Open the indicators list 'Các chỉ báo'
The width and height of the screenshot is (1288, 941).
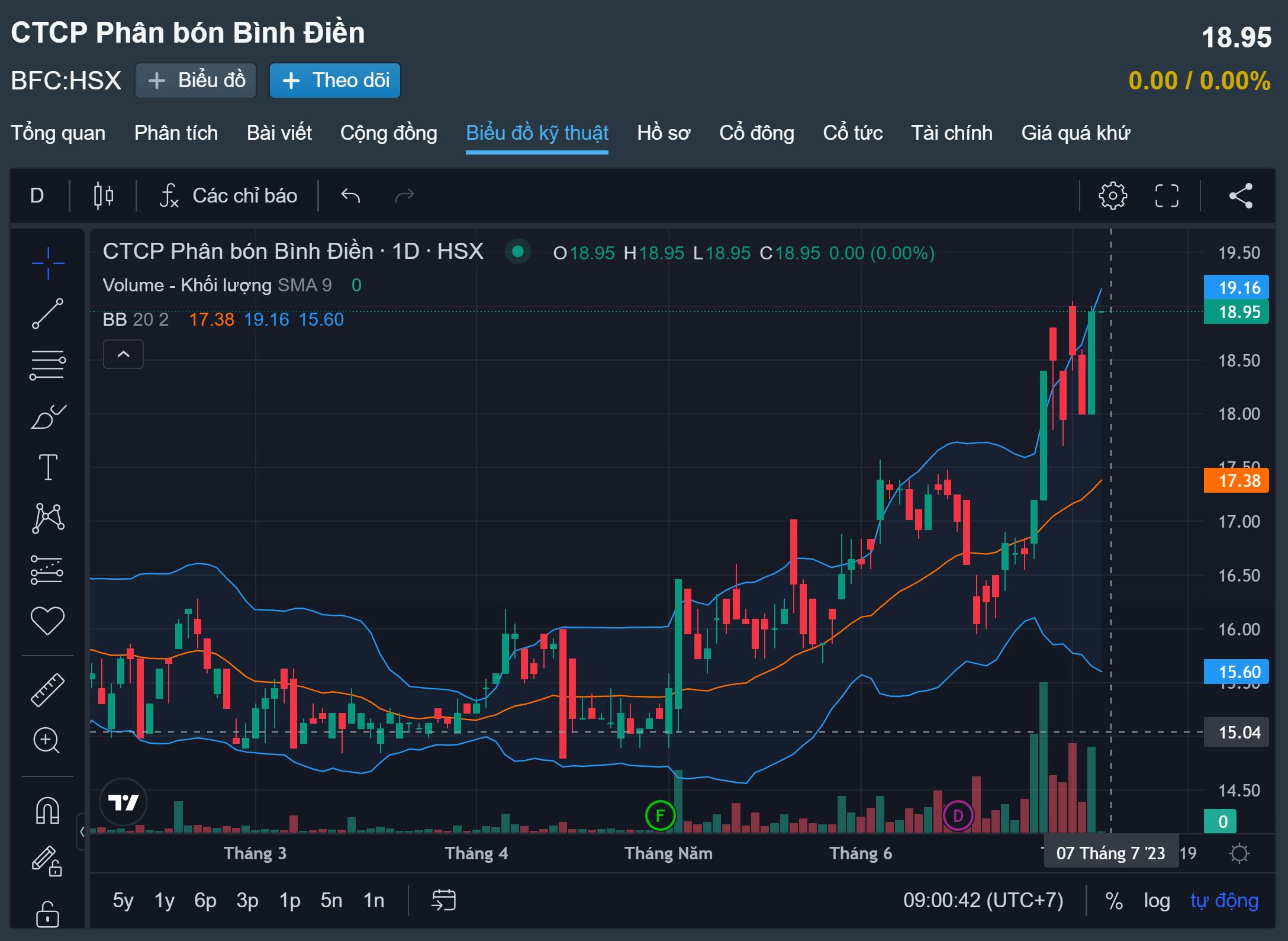tap(228, 195)
